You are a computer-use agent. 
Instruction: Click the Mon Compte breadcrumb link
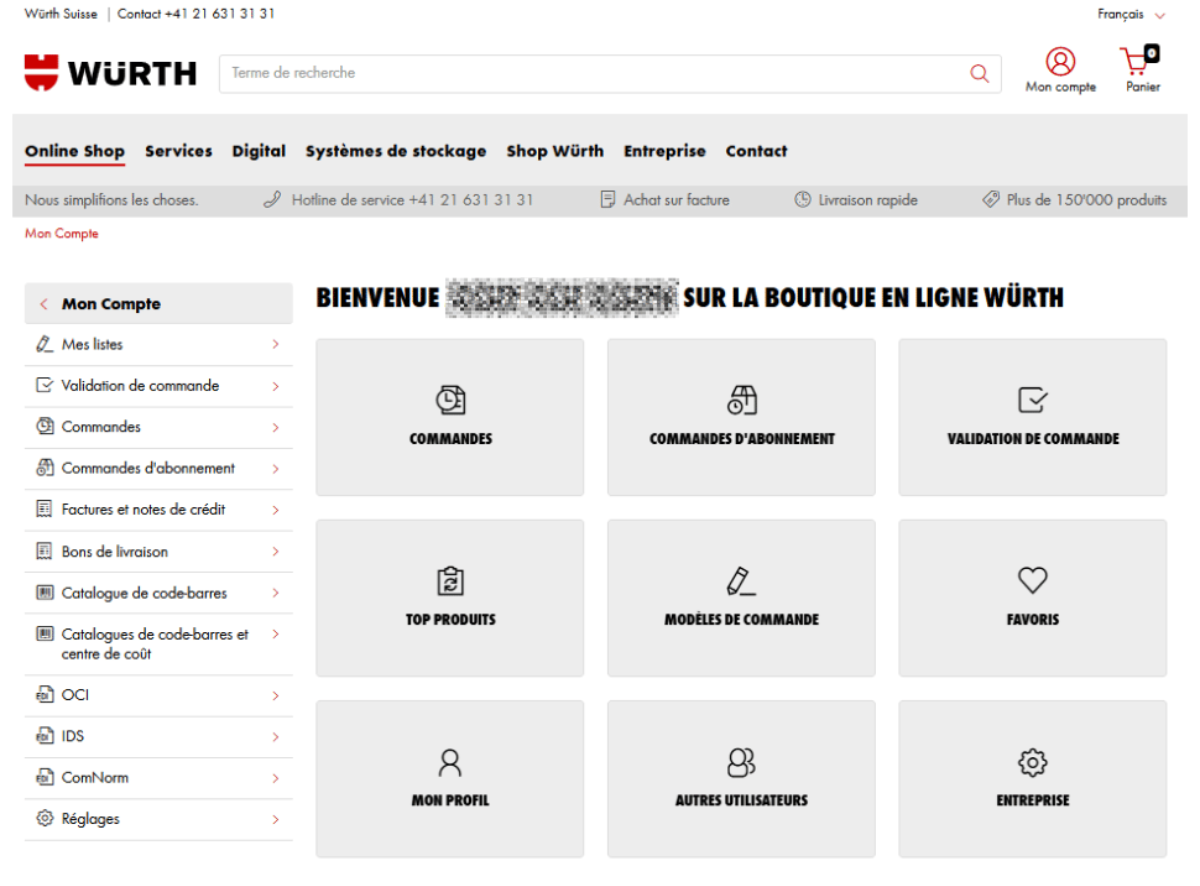coord(62,233)
